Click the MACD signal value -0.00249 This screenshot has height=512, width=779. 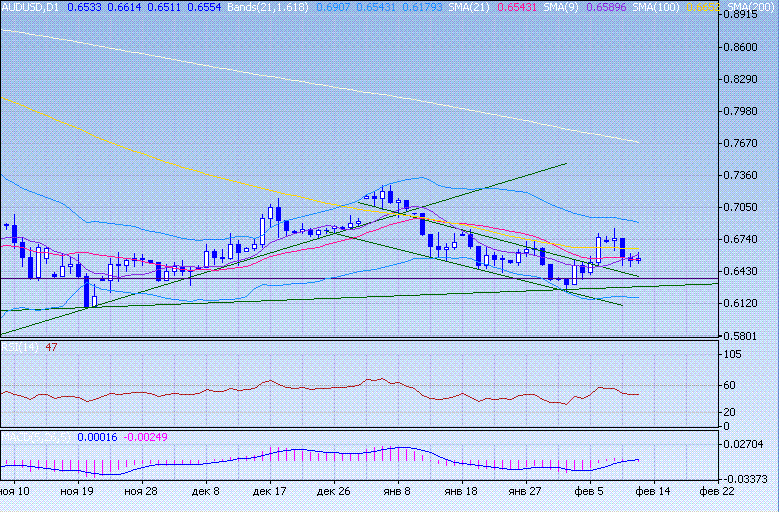[x=145, y=437]
